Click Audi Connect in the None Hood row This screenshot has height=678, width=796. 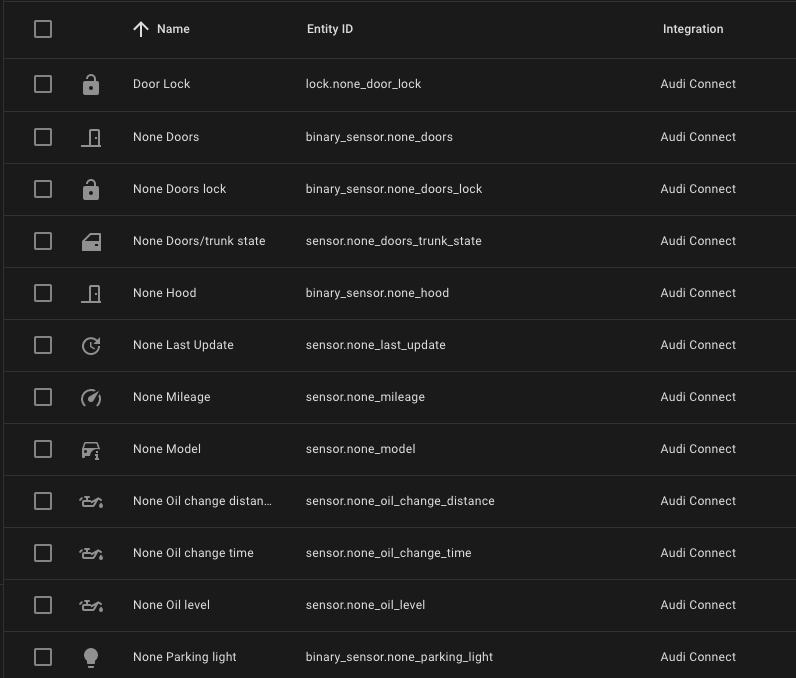pyautogui.click(x=698, y=293)
